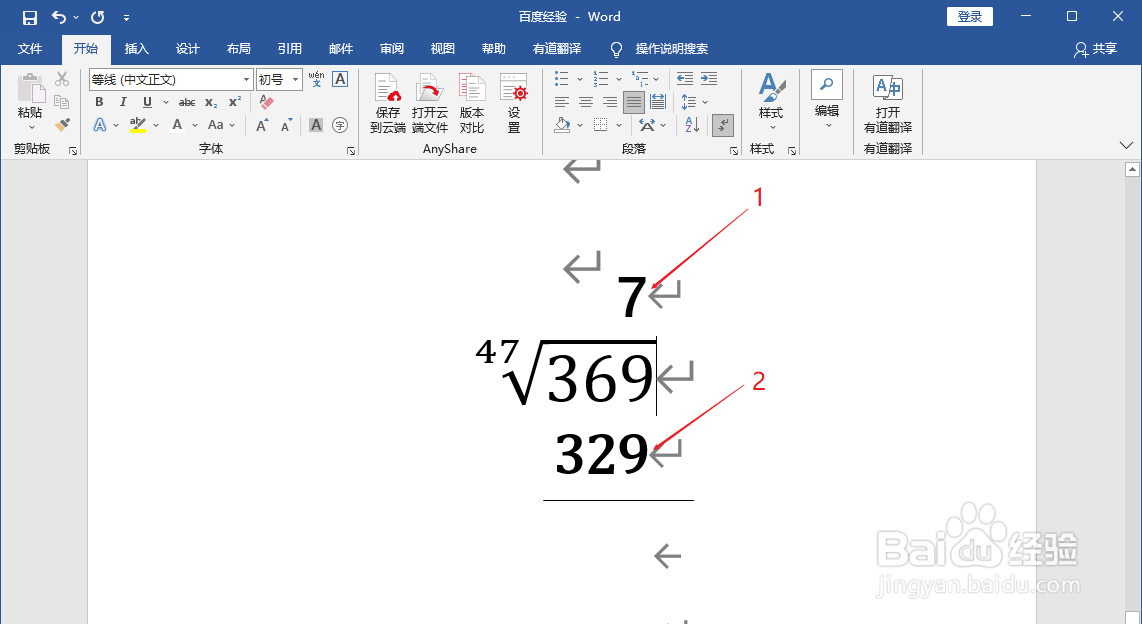The width and height of the screenshot is (1142, 624).
Task: Click the 共享 share button
Action: tap(1095, 48)
